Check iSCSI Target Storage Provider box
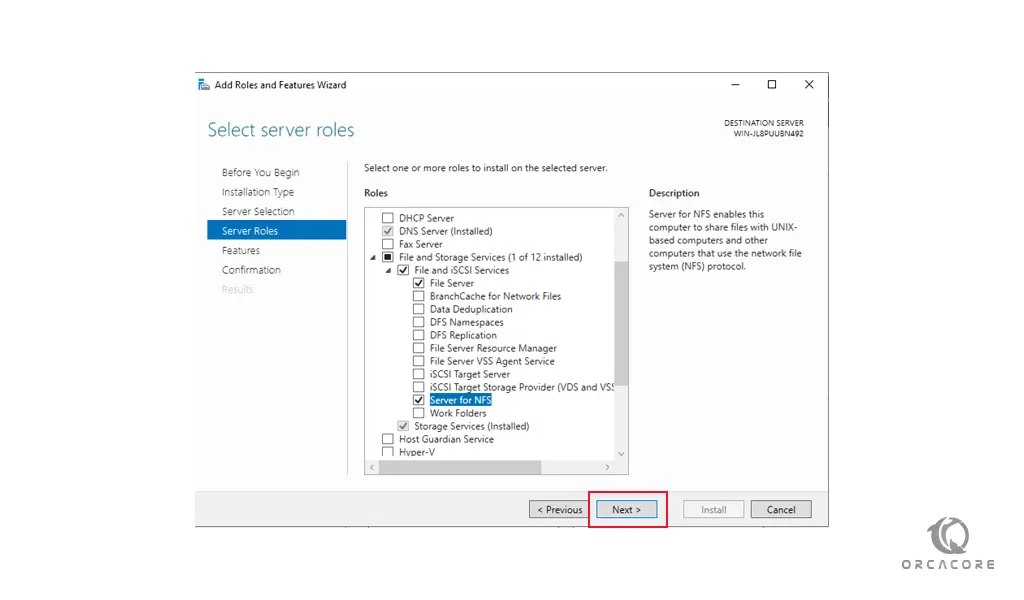Image resolution: width=1024 pixels, height=600 pixels. [x=419, y=387]
